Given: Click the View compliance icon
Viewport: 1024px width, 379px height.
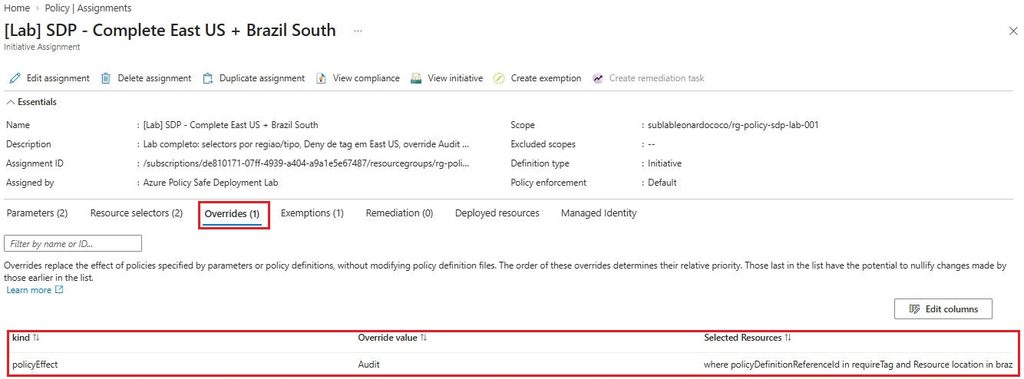Looking at the screenshot, I should [x=321, y=78].
